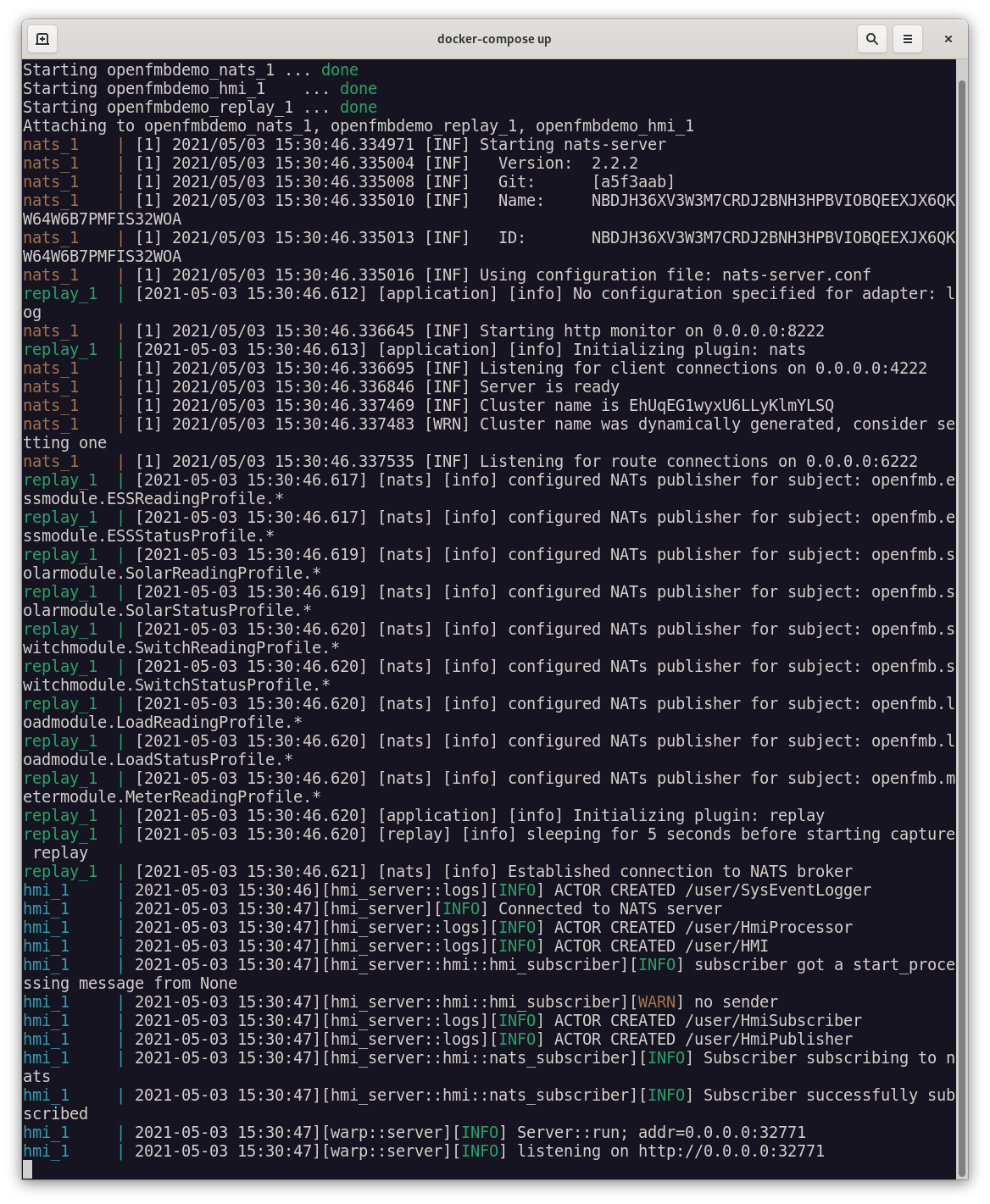
Task: Click the 'Attaching to openfmbdemo_nats_1' line
Action: coord(359,126)
